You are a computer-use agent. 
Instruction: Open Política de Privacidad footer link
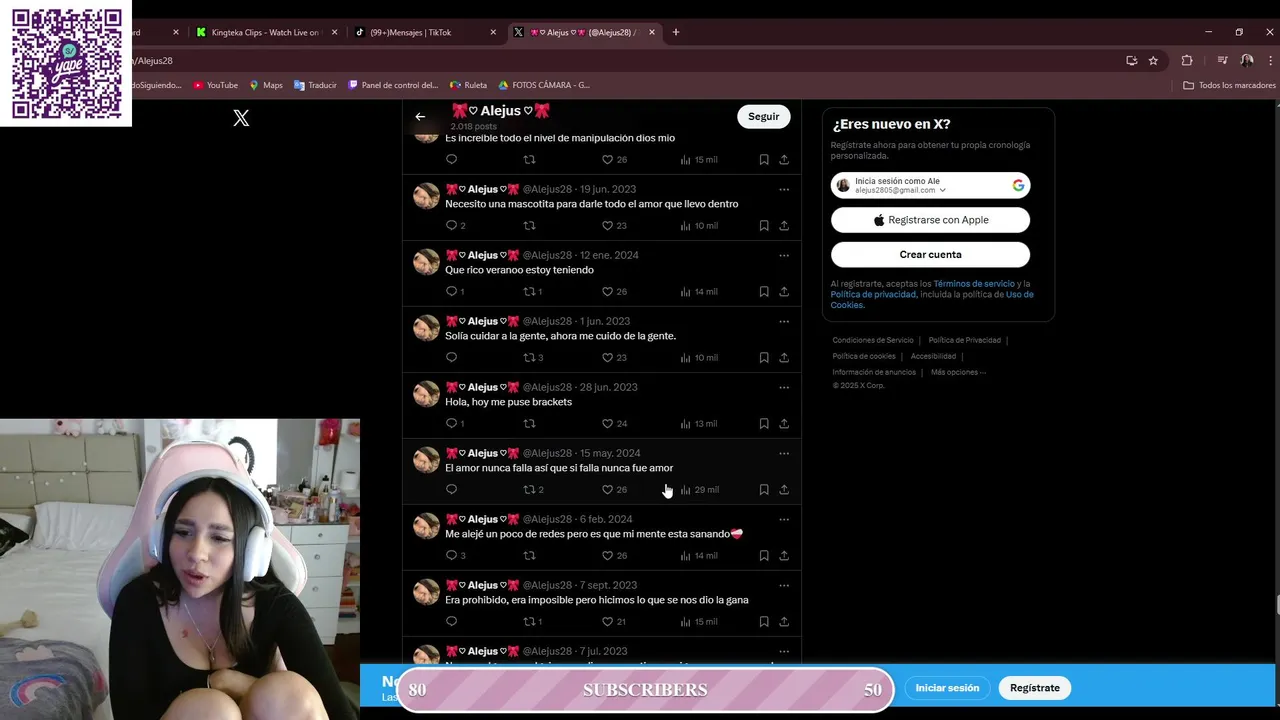coord(964,340)
